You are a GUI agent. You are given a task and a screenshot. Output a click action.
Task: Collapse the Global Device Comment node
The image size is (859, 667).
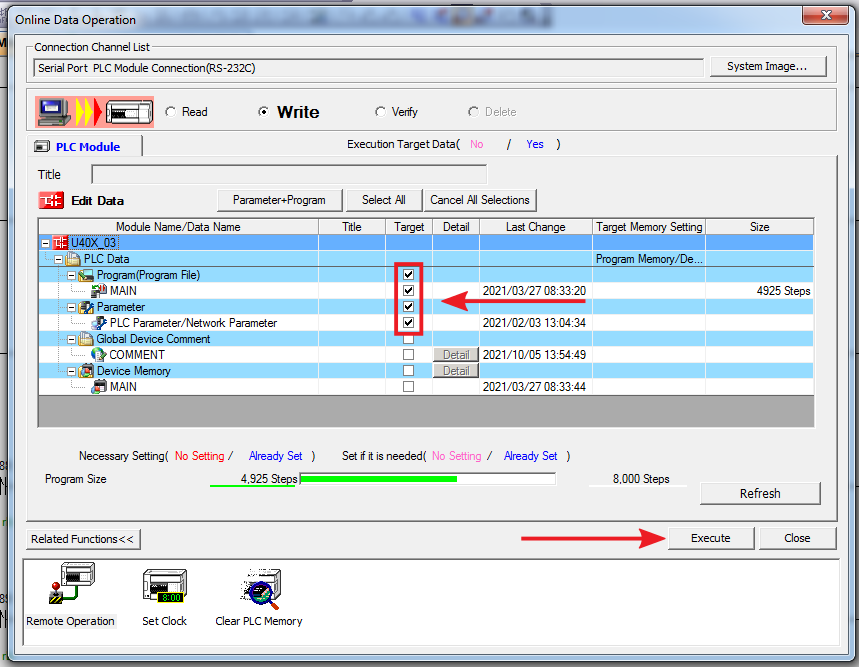(71, 339)
